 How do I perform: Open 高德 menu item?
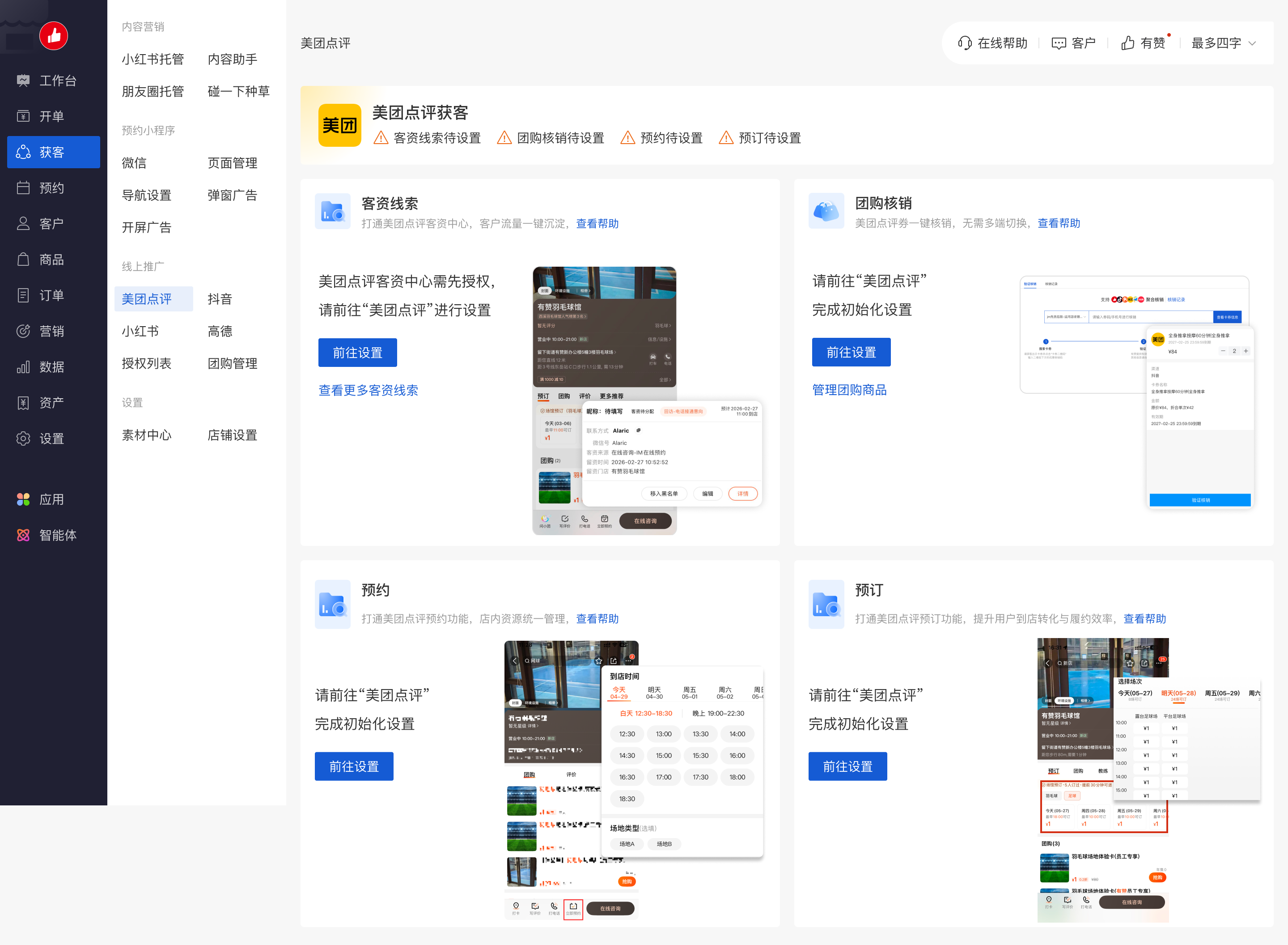(x=220, y=331)
